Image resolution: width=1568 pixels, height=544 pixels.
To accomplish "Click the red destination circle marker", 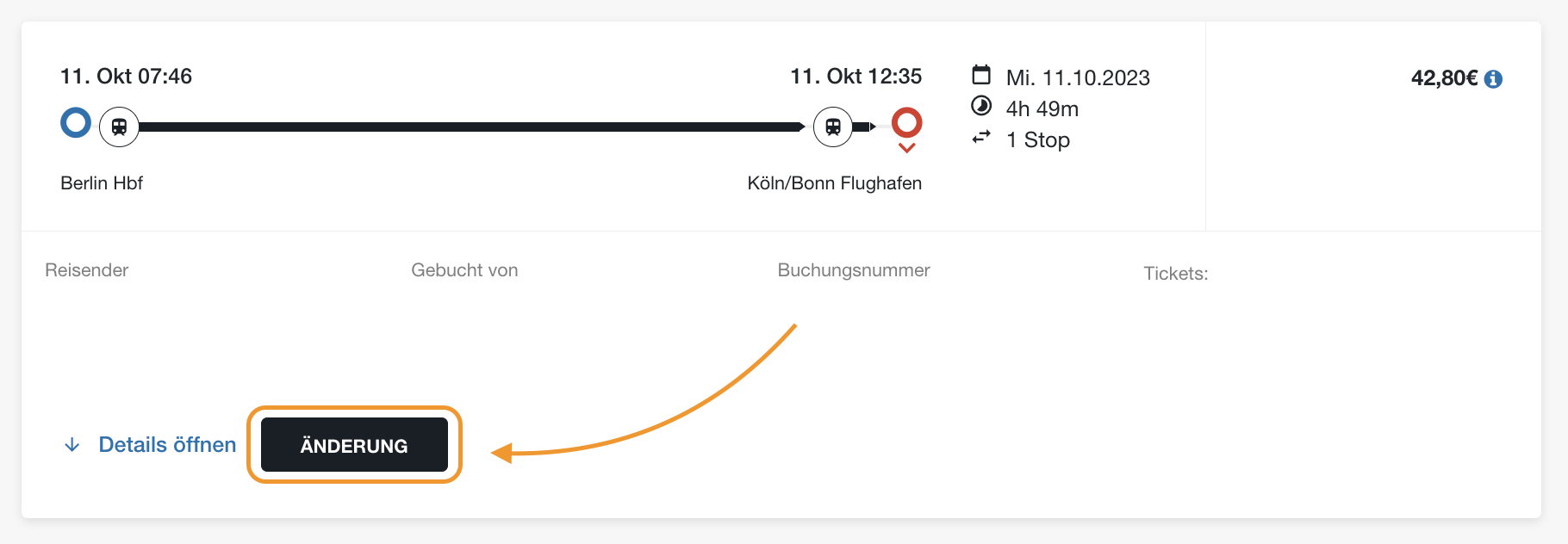I will coord(906,122).
